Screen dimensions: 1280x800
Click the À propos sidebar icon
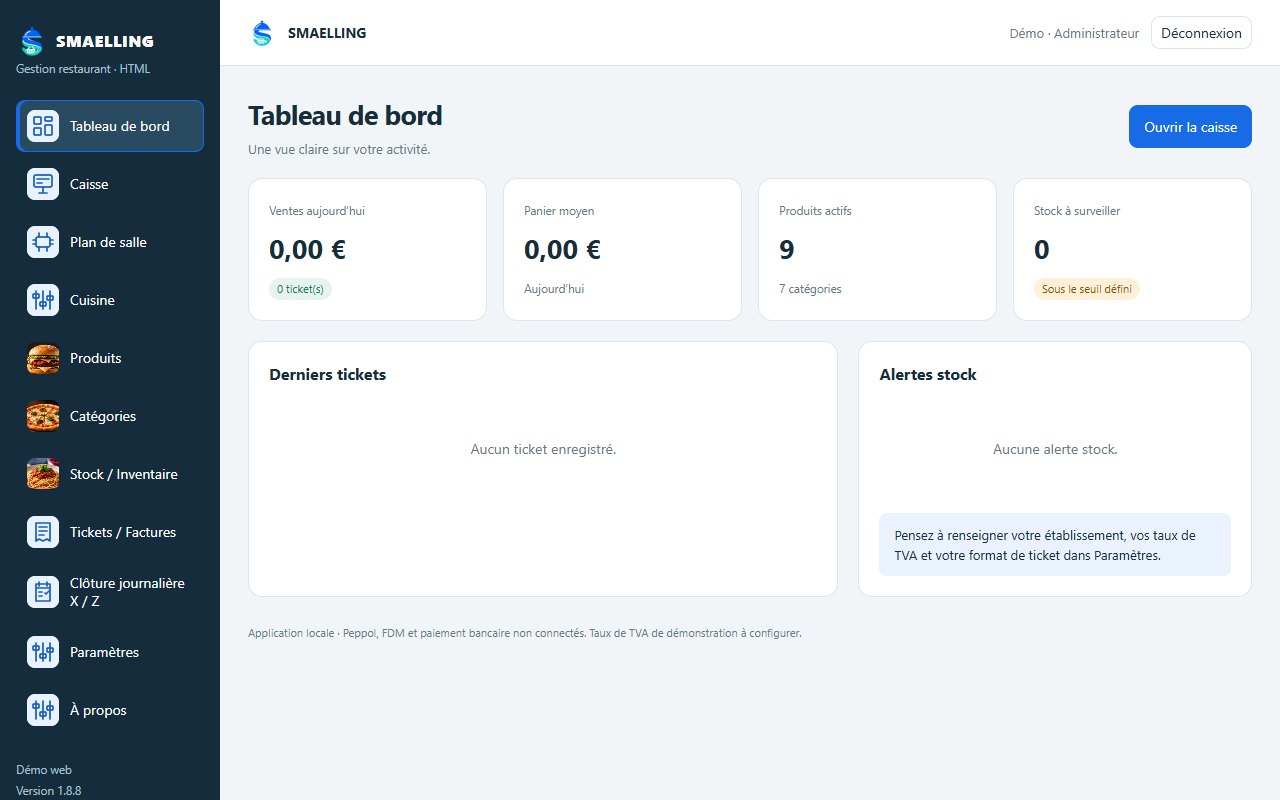43,710
